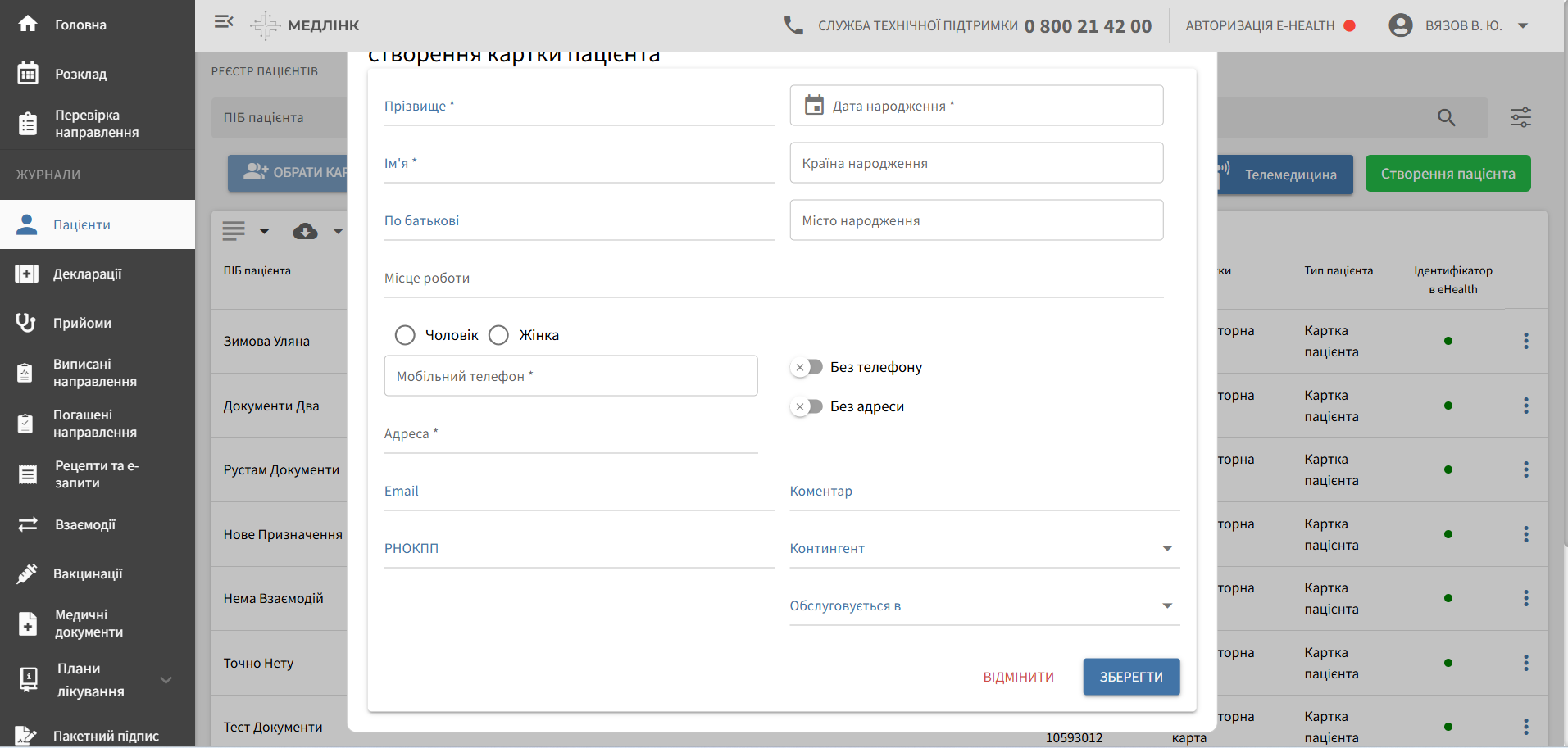
Task: Click the phone support icon
Action: 793,25
